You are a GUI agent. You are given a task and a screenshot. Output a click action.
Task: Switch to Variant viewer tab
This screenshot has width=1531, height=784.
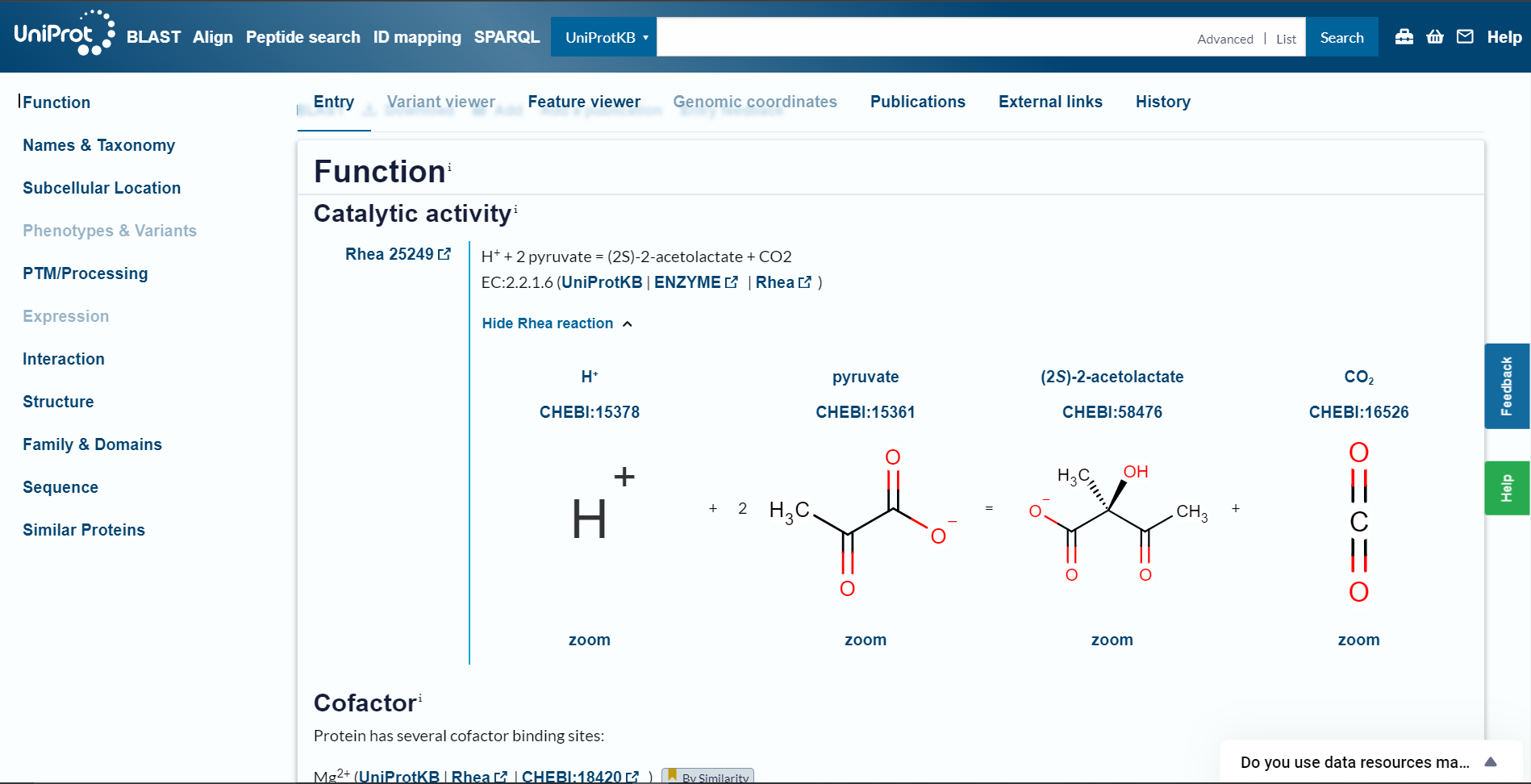[441, 102]
